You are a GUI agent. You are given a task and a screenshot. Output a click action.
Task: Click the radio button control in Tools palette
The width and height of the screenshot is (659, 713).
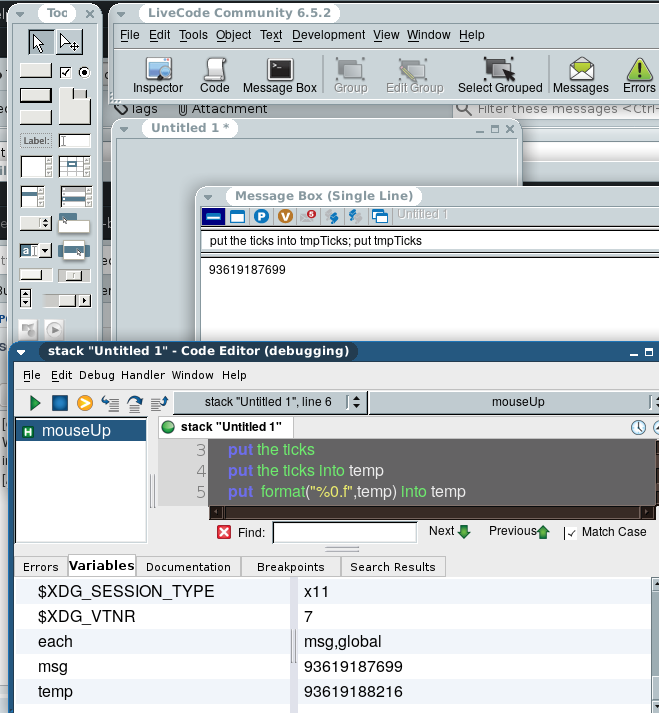coord(83,72)
